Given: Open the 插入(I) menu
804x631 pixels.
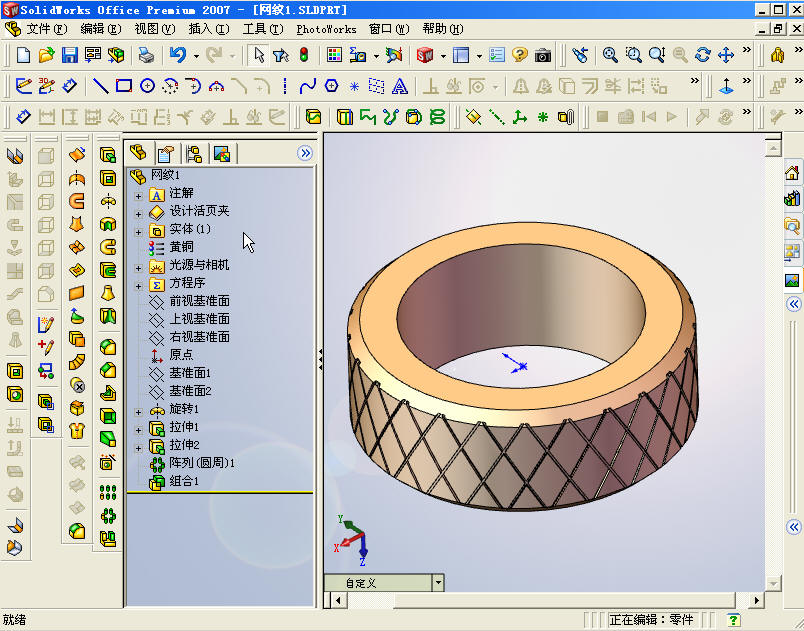Looking at the screenshot, I should click(x=209, y=29).
